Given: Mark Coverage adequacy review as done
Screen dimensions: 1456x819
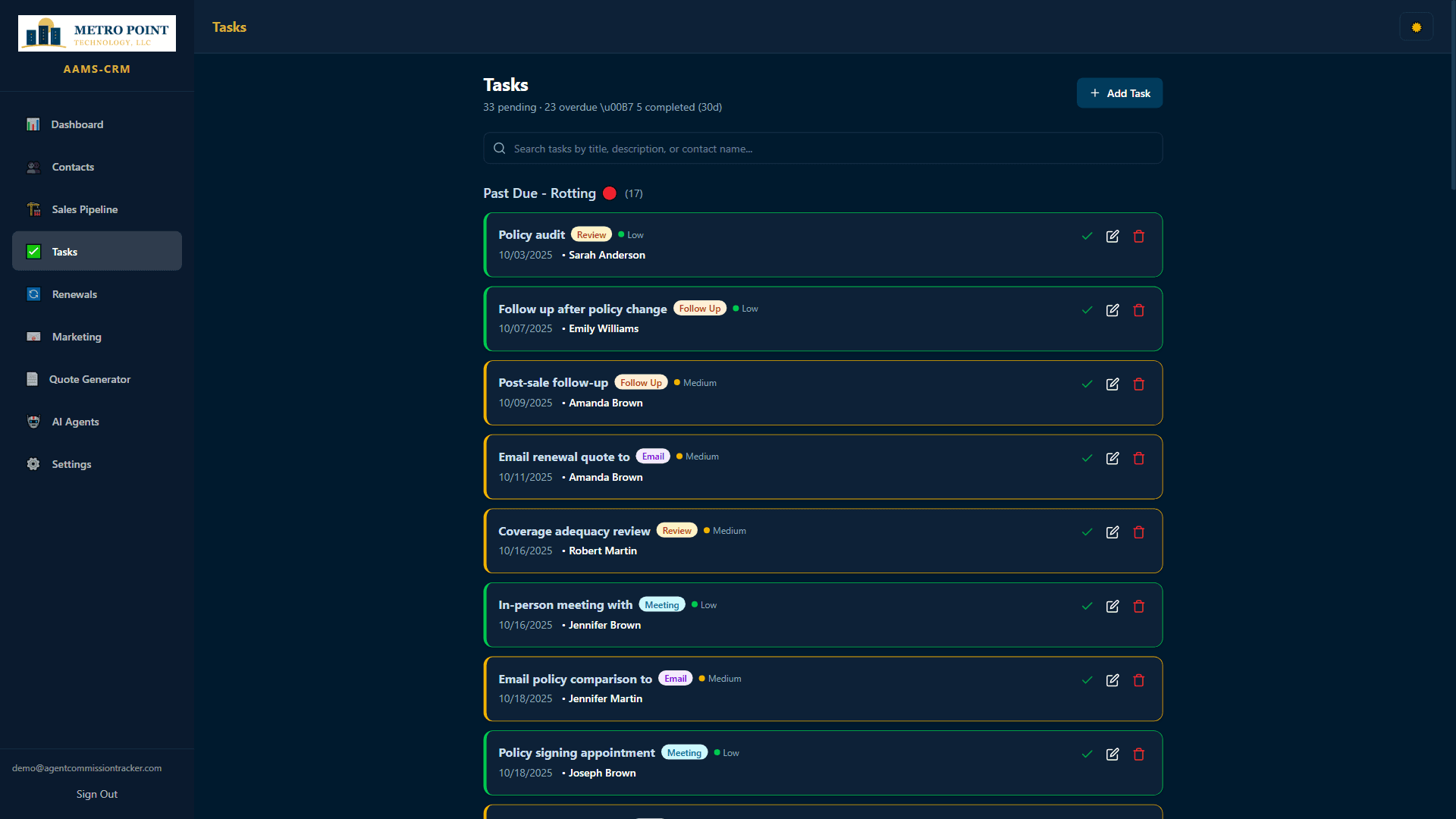Looking at the screenshot, I should click(x=1087, y=532).
